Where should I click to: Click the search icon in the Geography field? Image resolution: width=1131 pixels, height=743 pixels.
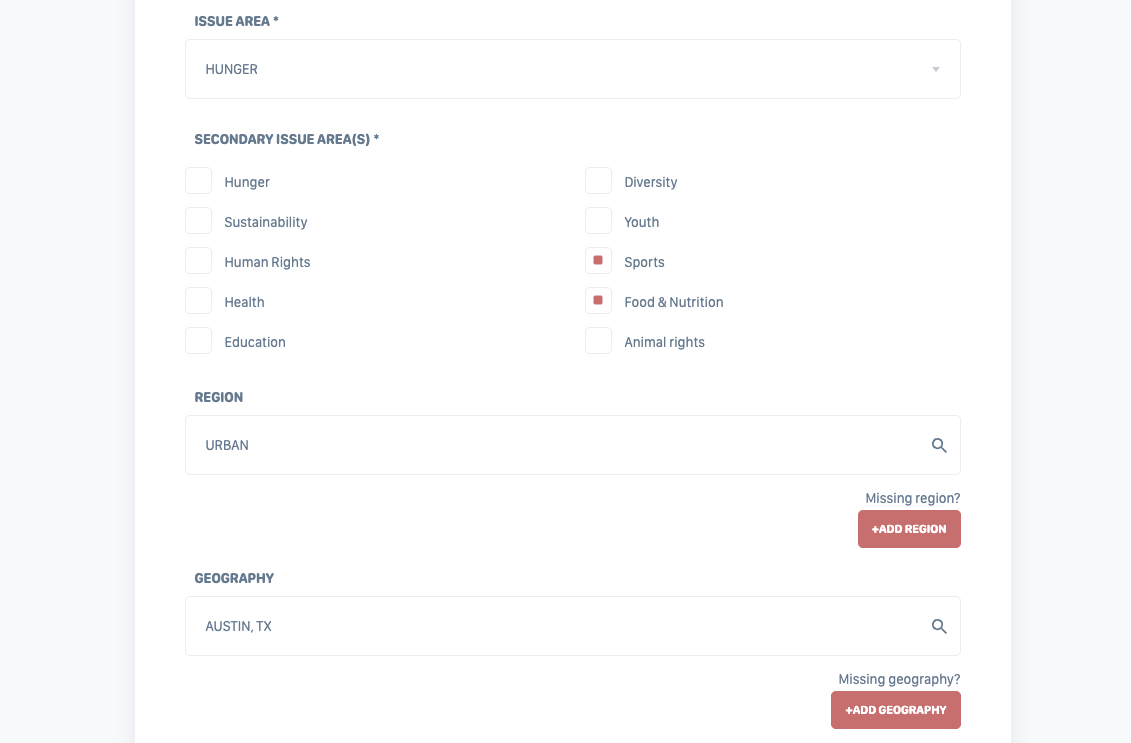(x=939, y=626)
